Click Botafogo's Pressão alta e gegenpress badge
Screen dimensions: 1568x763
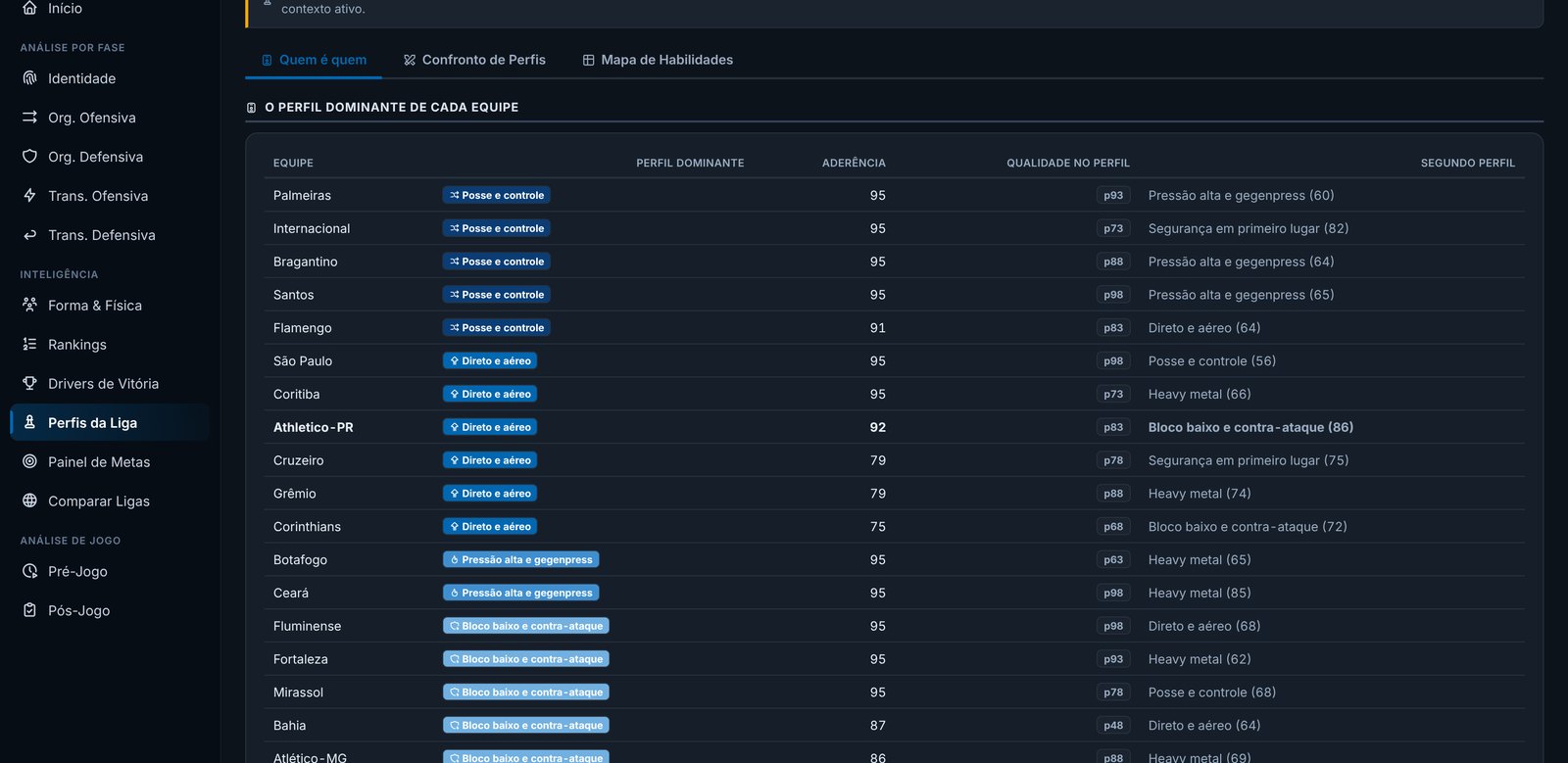coord(520,559)
